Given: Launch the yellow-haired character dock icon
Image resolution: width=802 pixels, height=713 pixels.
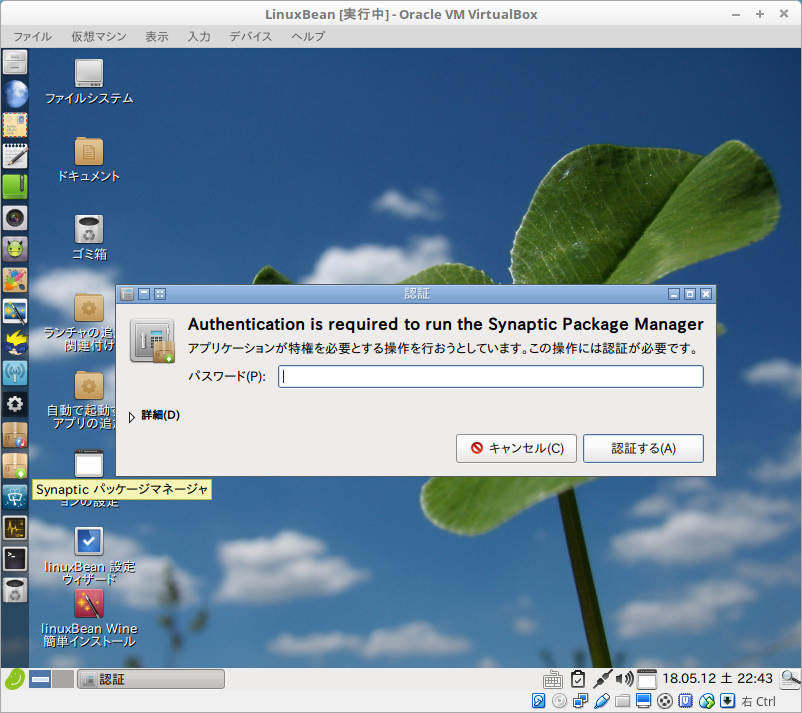Looking at the screenshot, I should tap(15, 342).
